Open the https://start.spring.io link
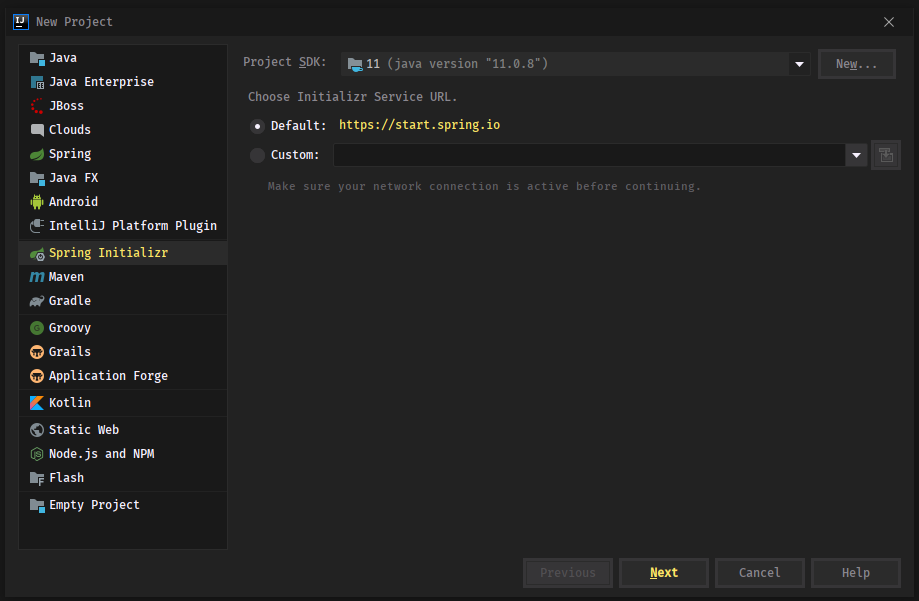Image resolution: width=919 pixels, height=601 pixels. tap(420, 125)
